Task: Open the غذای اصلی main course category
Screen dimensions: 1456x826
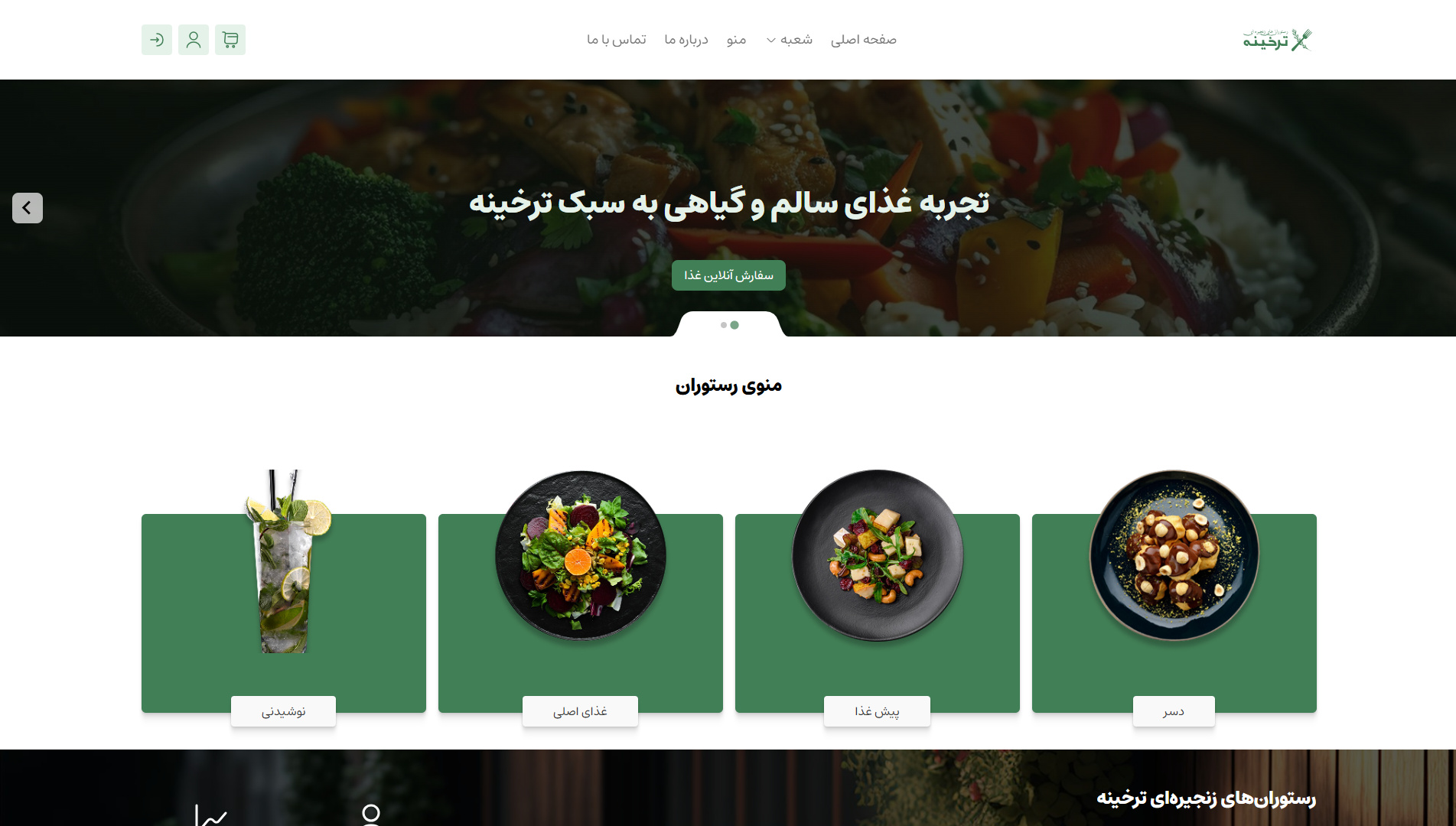Action: (x=580, y=711)
